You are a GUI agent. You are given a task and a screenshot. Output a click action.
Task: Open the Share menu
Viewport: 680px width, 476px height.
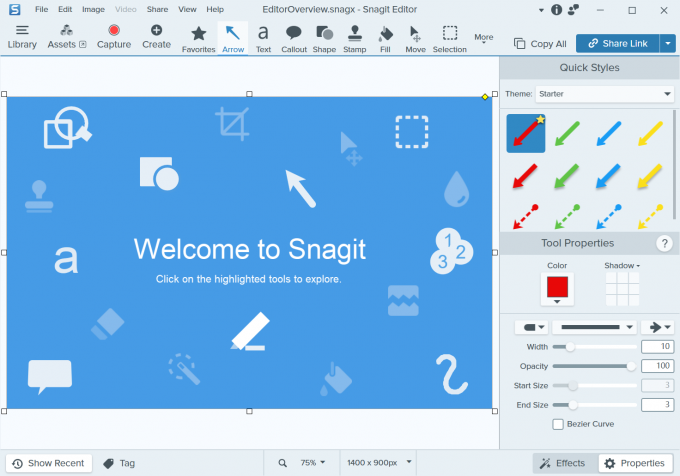(x=157, y=9)
